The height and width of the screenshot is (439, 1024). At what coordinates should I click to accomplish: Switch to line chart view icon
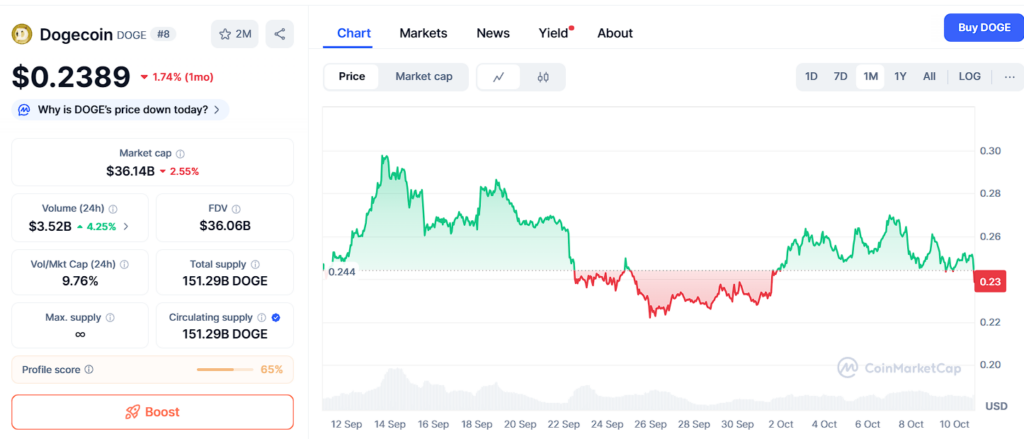(x=499, y=77)
